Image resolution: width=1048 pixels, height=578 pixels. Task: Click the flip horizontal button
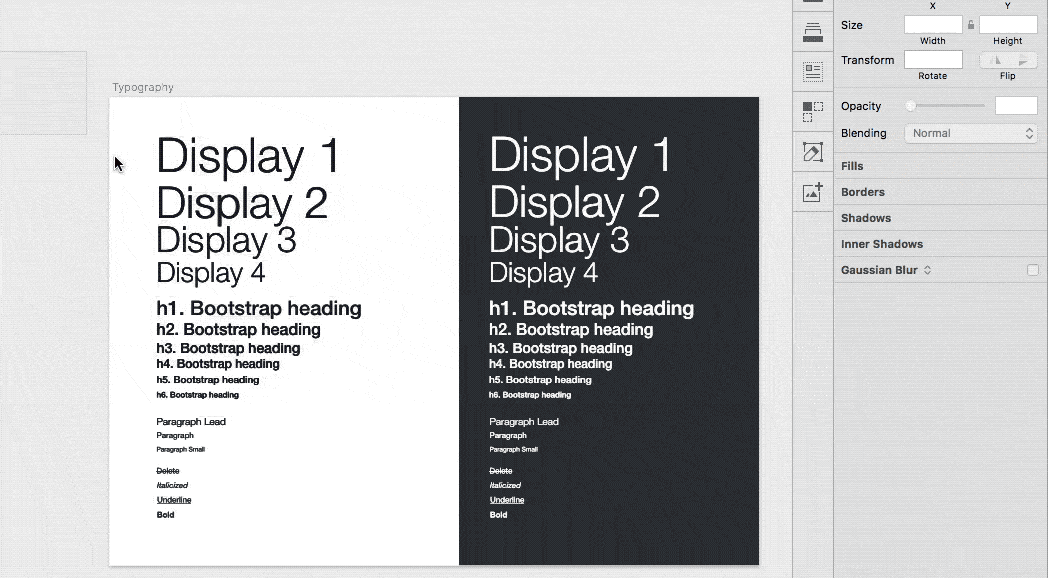pyautogui.click(x=995, y=60)
